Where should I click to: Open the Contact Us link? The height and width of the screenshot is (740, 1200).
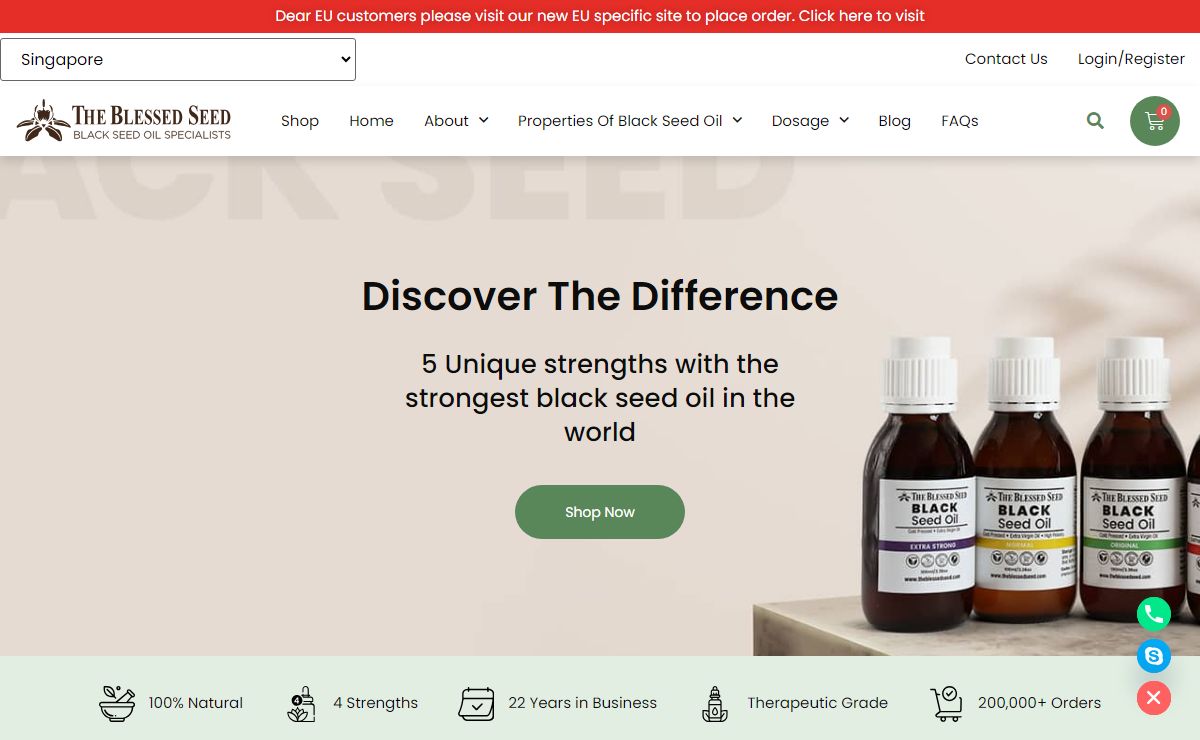click(1006, 59)
